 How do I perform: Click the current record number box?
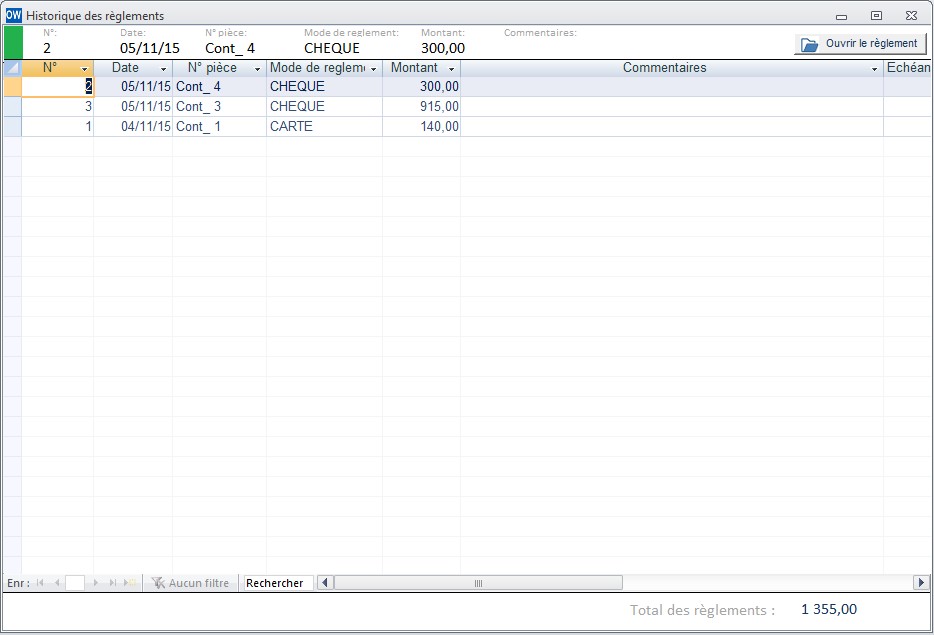click(x=74, y=583)
